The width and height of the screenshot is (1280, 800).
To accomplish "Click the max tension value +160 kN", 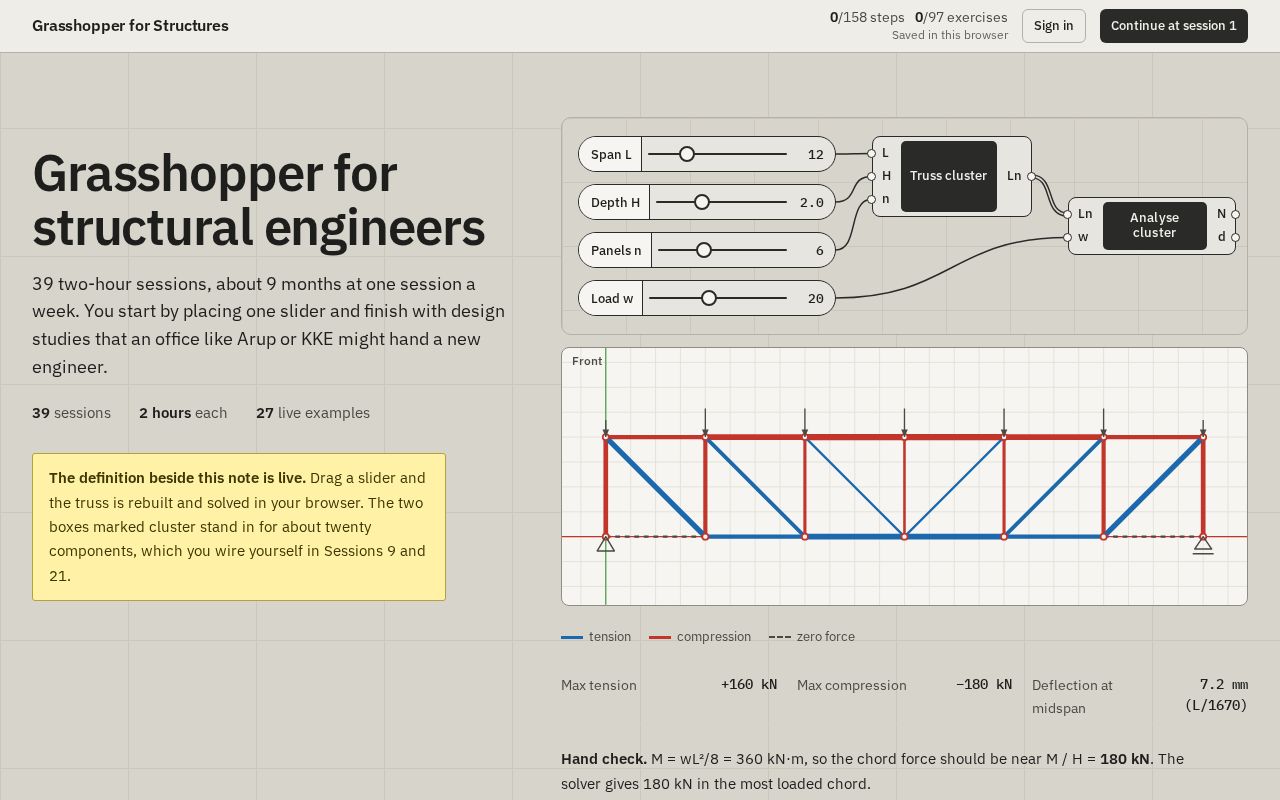I will click(x=749, y=685).
